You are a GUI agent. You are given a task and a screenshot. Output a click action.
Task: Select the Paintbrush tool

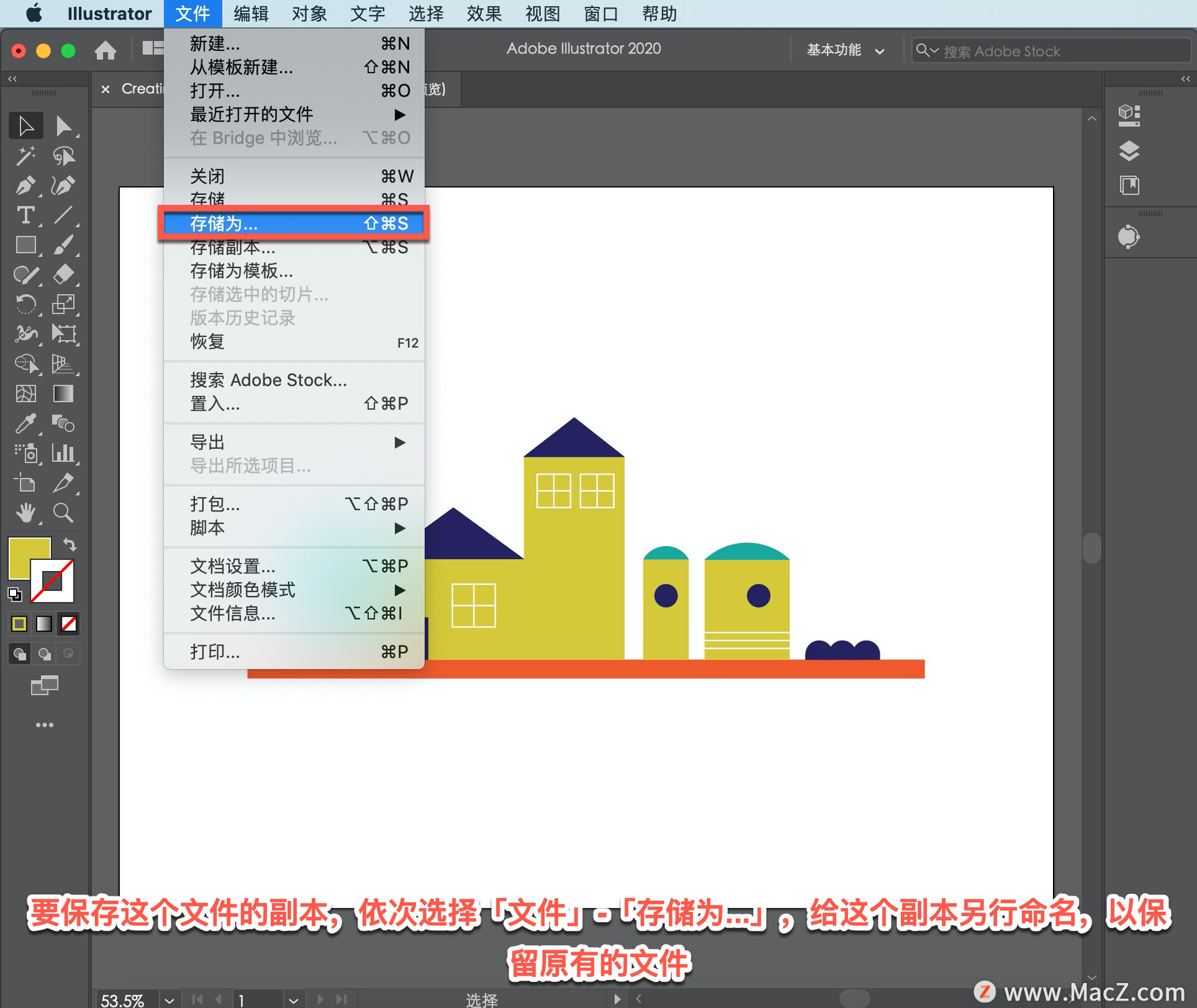pos(64,245)
